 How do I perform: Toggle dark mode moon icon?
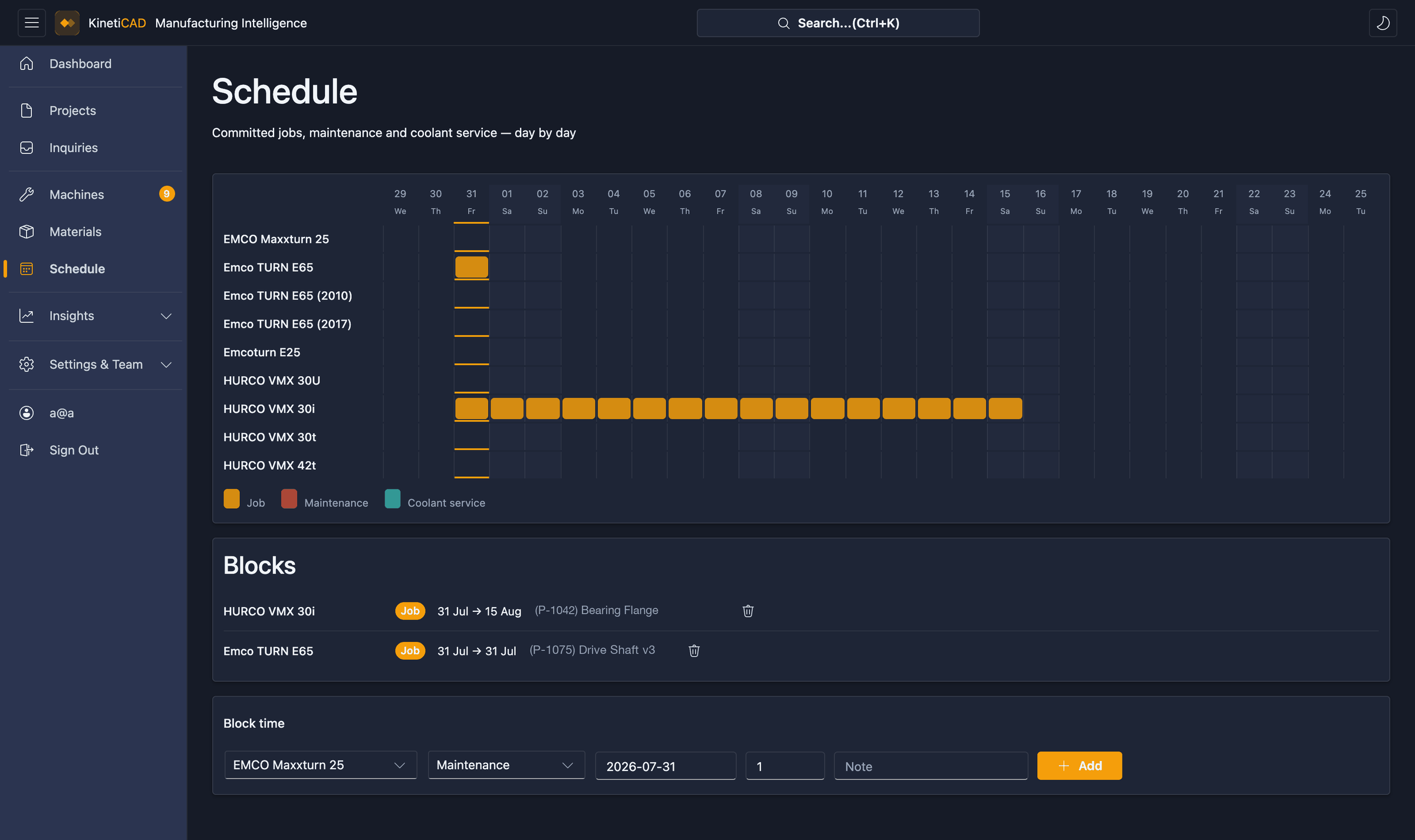[1383, 23]
